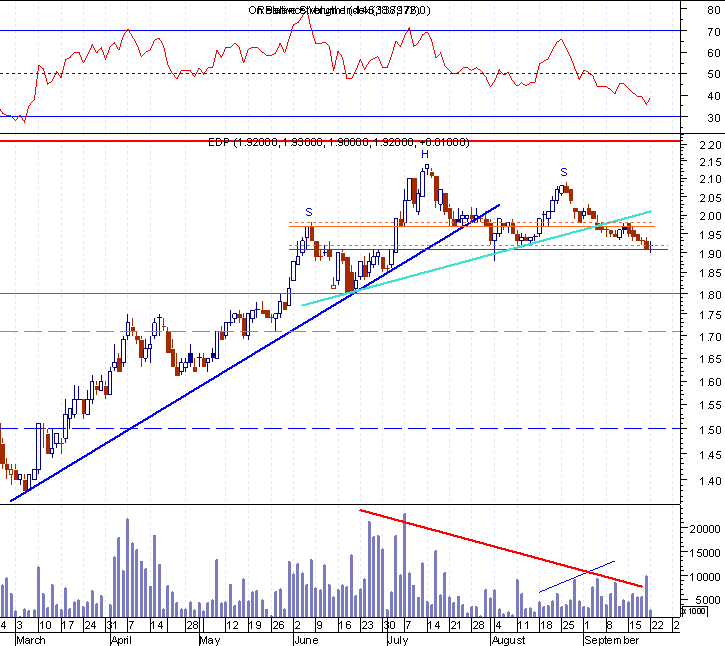Click the March month label
The height and width of the screenshot is (646, 725).
[x=31, y=640]
